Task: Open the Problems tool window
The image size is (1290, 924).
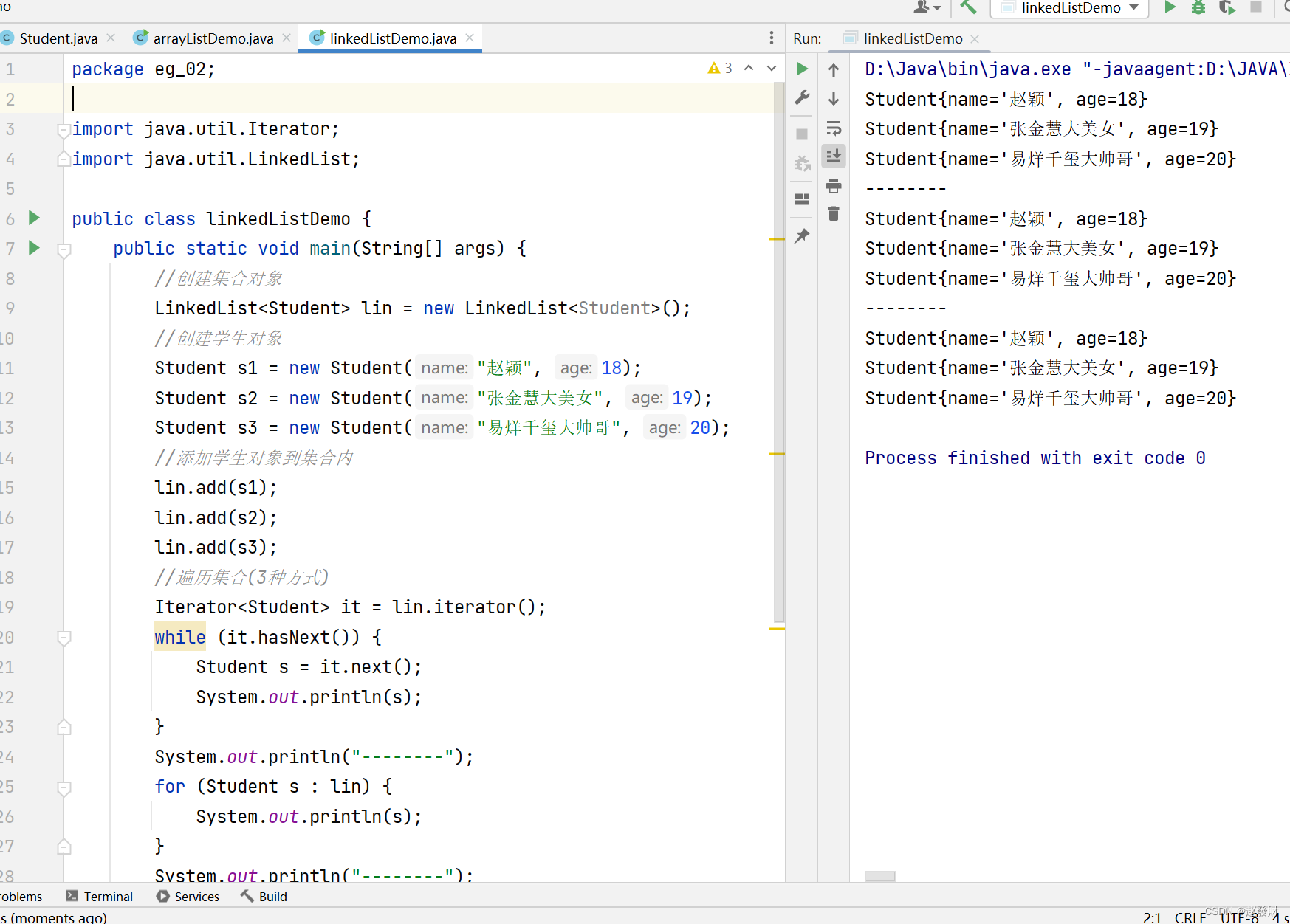Action: tap(21, 896)
